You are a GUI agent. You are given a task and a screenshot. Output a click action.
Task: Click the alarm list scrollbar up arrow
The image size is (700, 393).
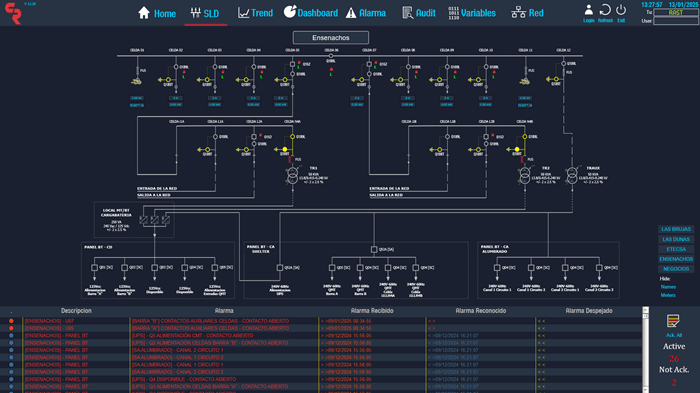(645, 310)
